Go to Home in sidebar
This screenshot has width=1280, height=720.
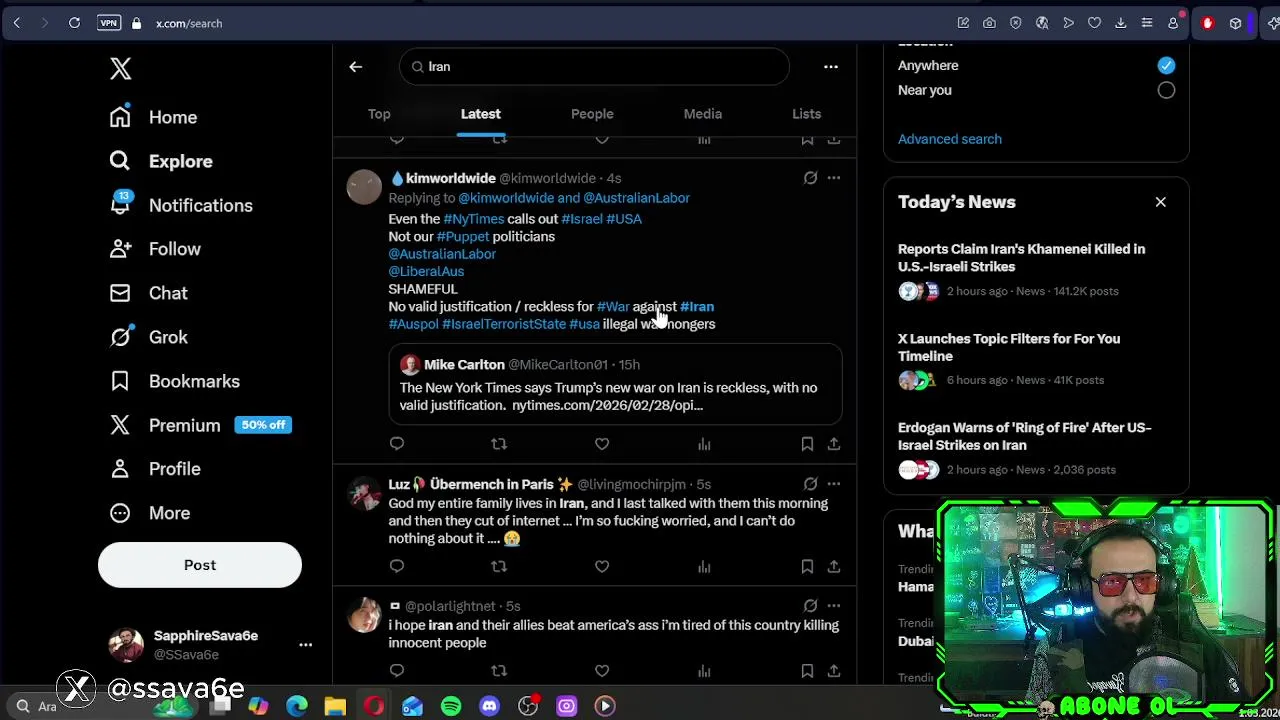pyautogui.click(x=154, y=117)
